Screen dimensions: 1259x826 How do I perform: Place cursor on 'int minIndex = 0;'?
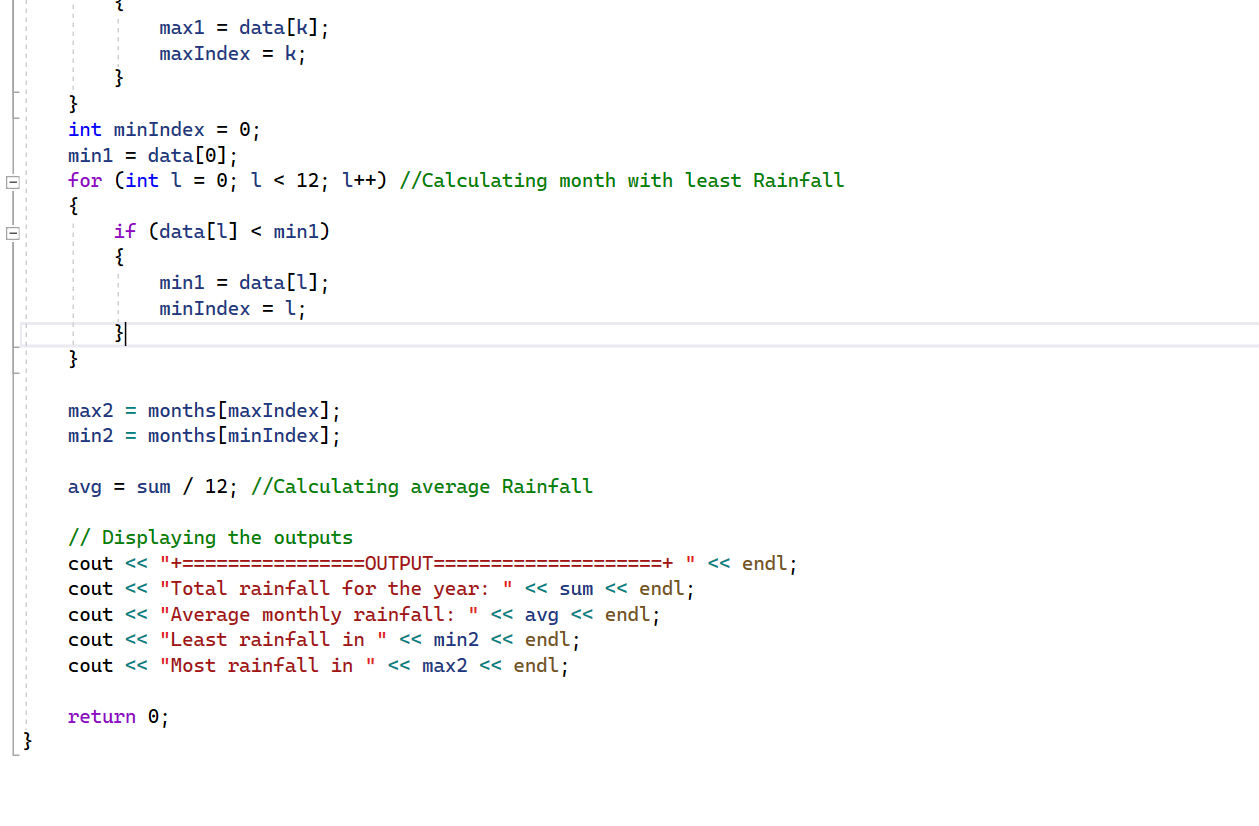(164, 130)
